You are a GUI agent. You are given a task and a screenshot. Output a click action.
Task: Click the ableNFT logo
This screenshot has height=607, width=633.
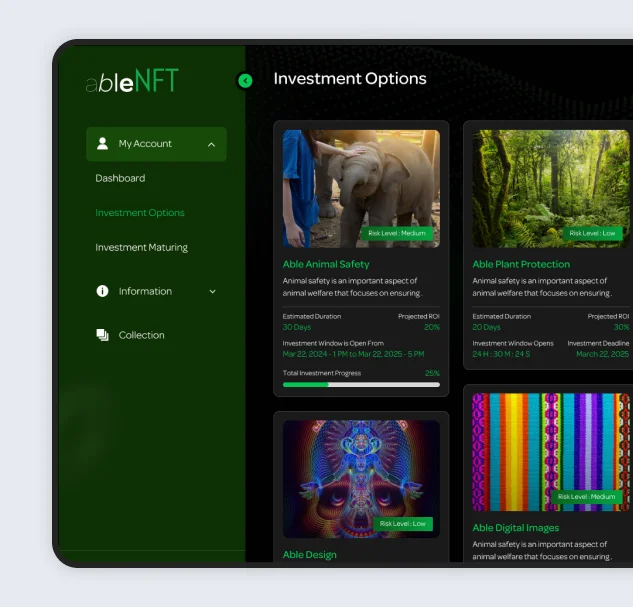pyautogui.click(x=131, y=82)
